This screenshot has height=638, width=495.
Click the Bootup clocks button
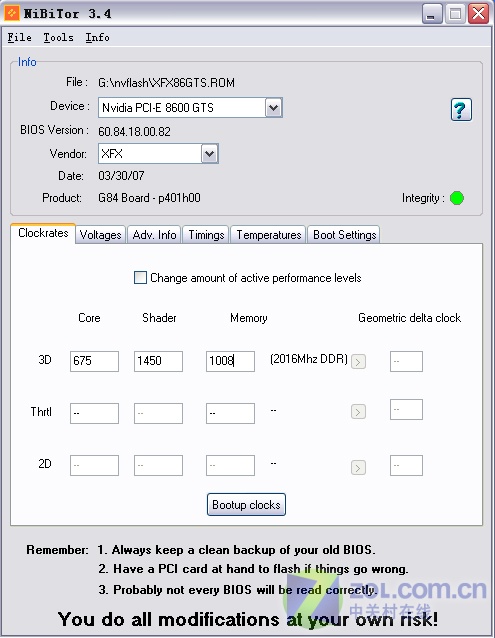246,505
